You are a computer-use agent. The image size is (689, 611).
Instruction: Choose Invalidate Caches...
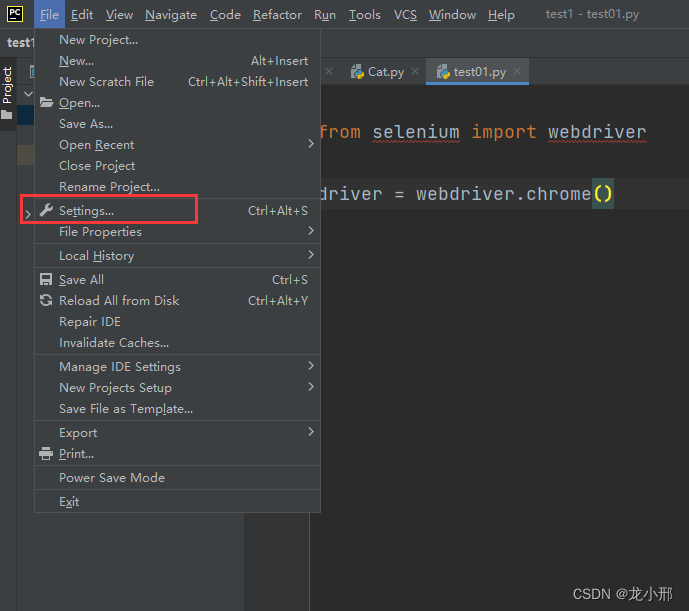point(178,343)
